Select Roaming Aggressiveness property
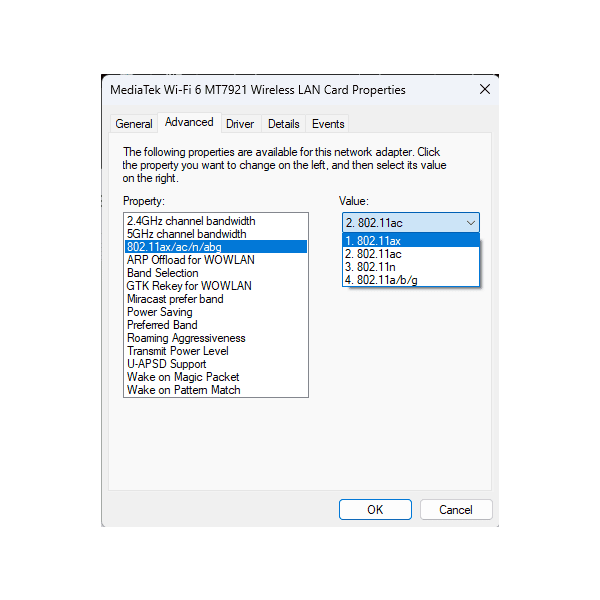 point(216,338)
